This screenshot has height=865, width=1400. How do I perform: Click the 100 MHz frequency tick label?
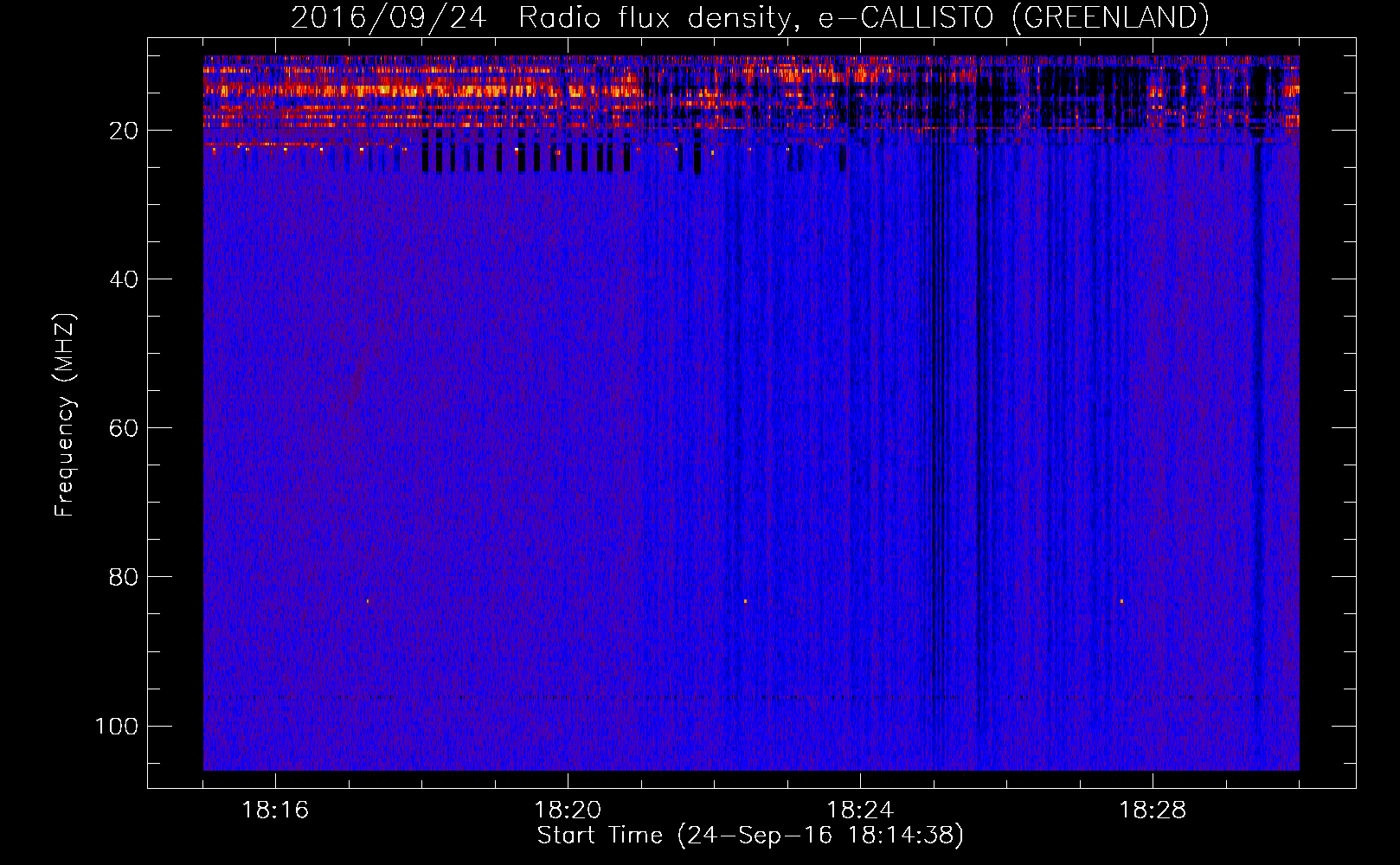click(x=117, y=726)
